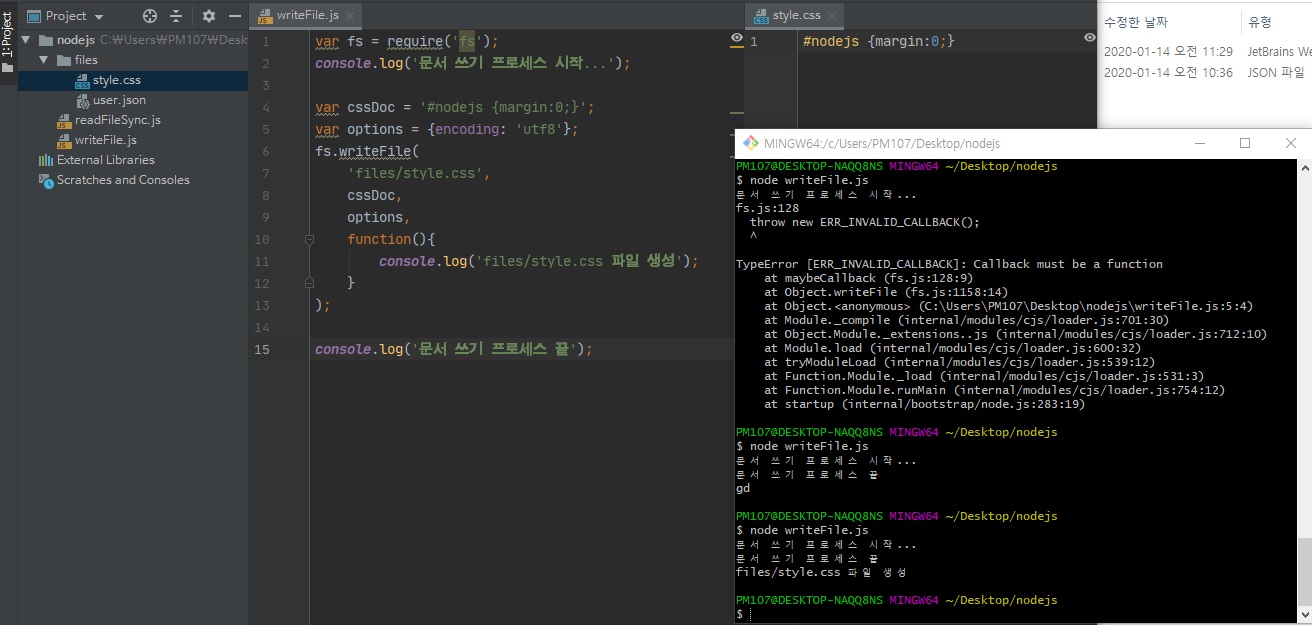Screen dimensions: 1312x625
Task: Open the Project view dropdown
Action: pos(98,17)
